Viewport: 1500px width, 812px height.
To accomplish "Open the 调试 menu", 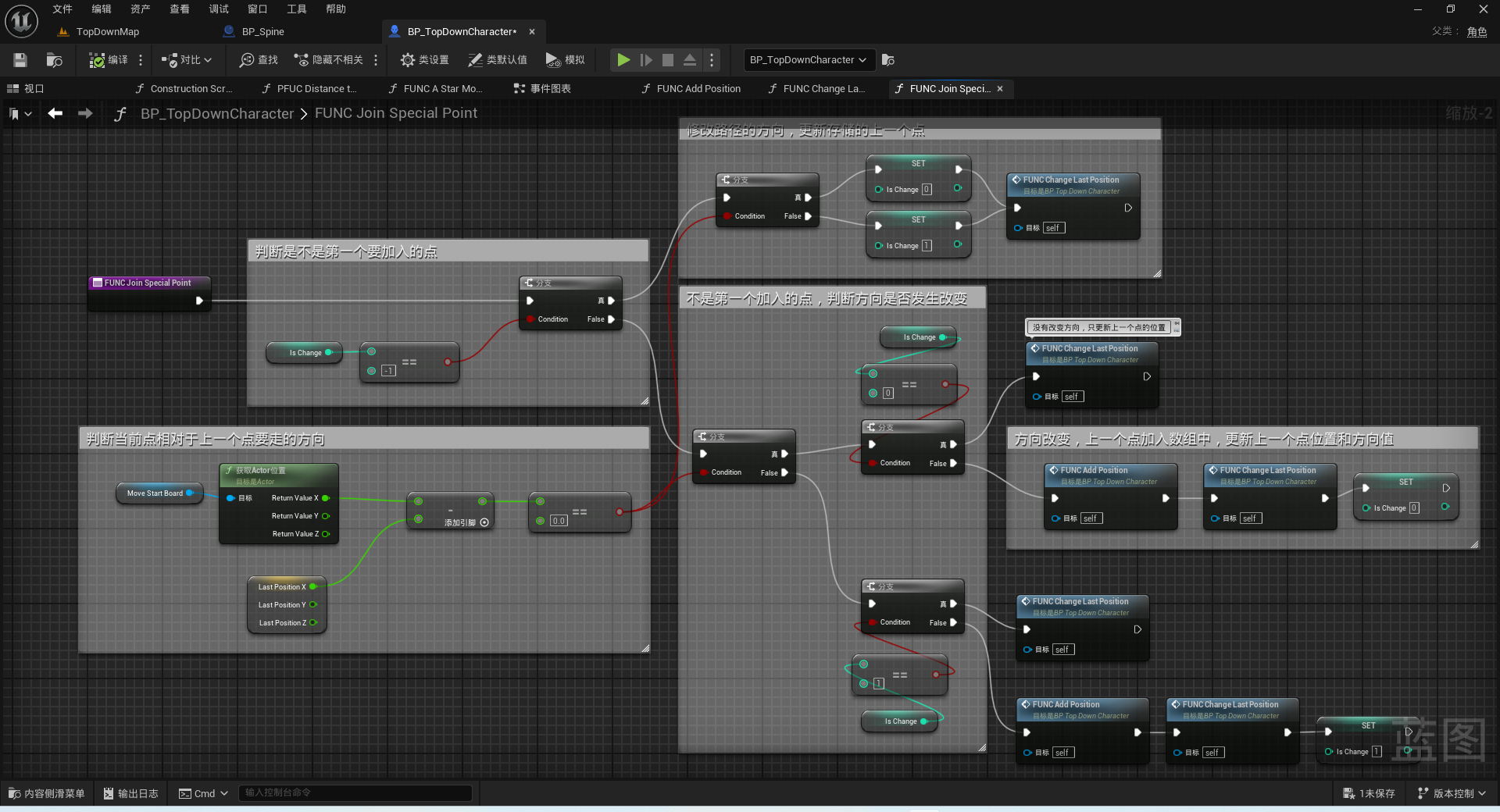I will pyautogui.click(x=219, y=9).
